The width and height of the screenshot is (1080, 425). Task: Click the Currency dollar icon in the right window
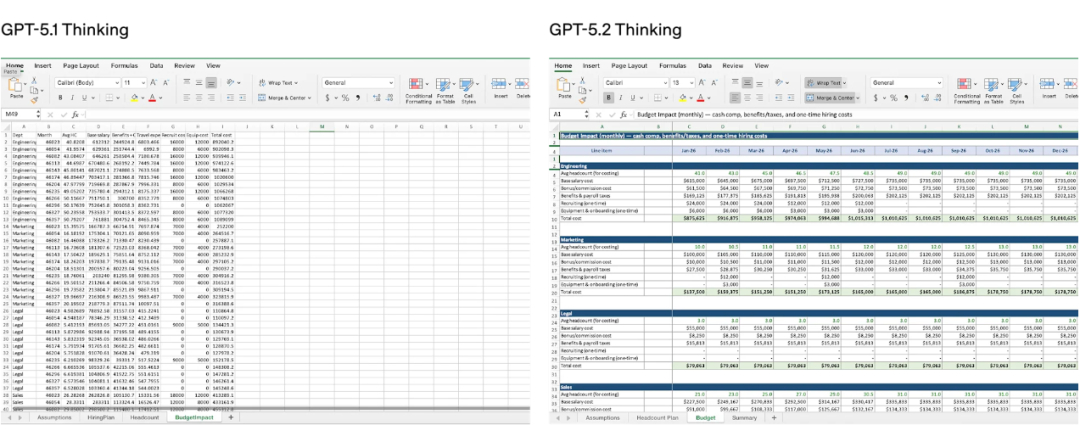(x=877, y=98)
